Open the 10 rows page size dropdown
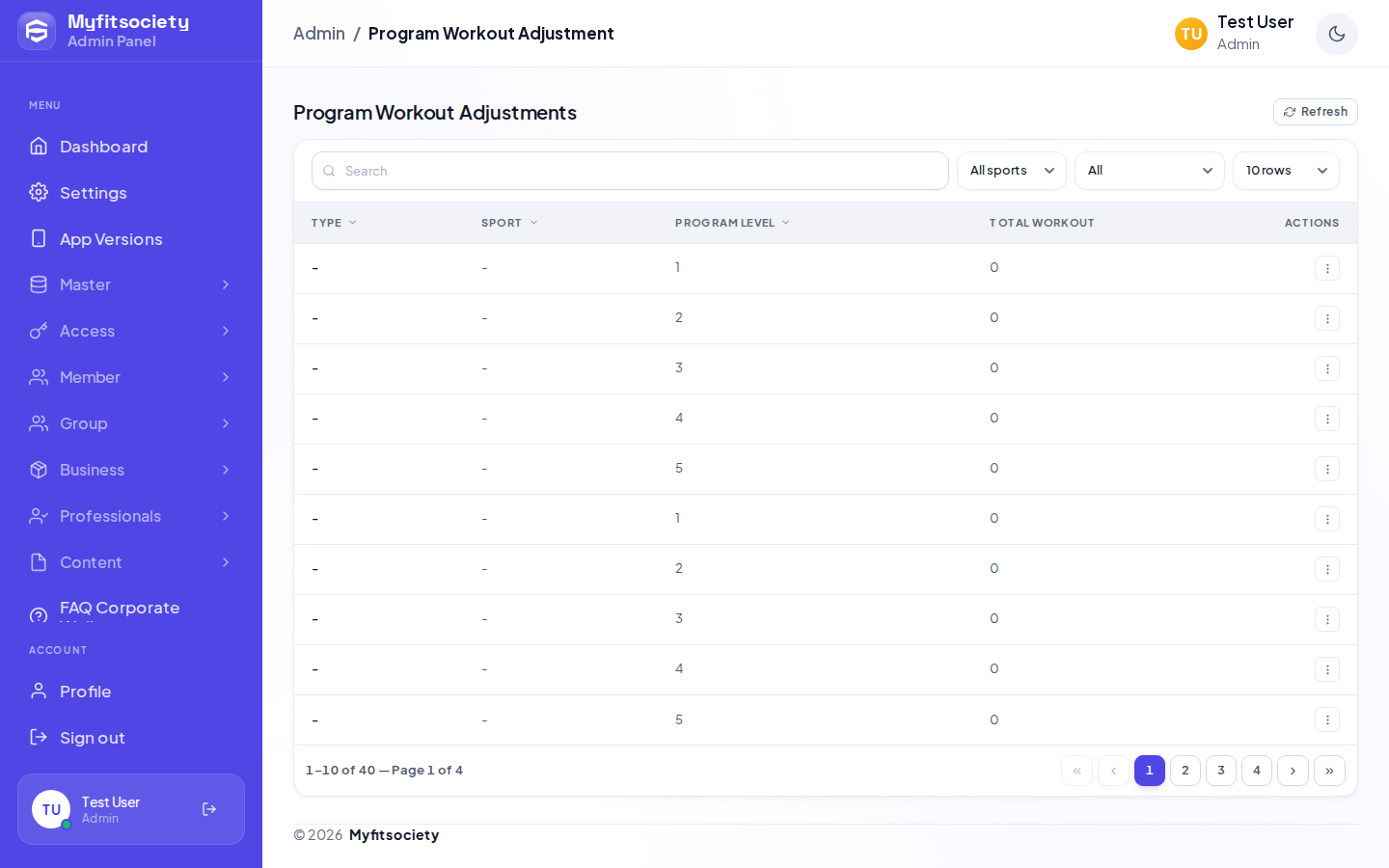The image size is (1389, 868). 1286,171
